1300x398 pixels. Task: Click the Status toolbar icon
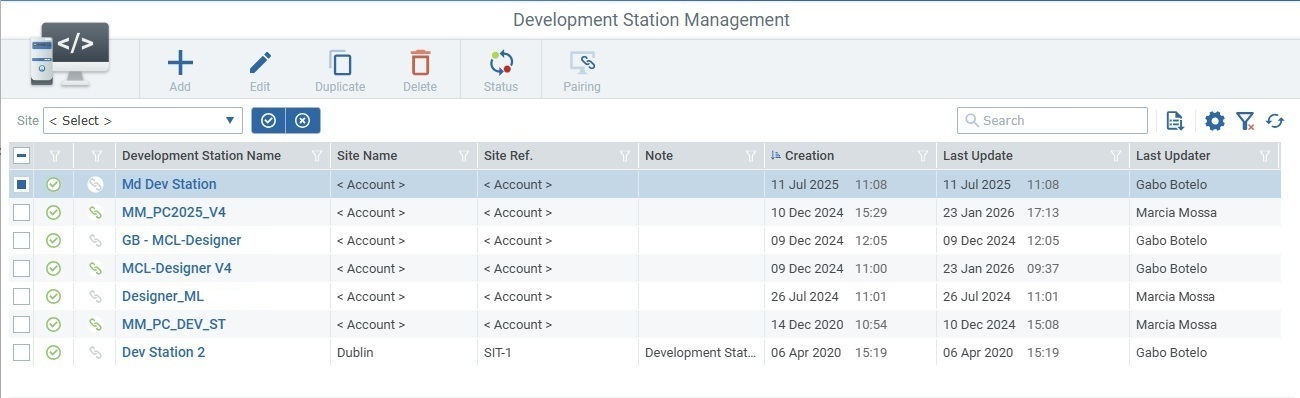(x=501, y=64)
